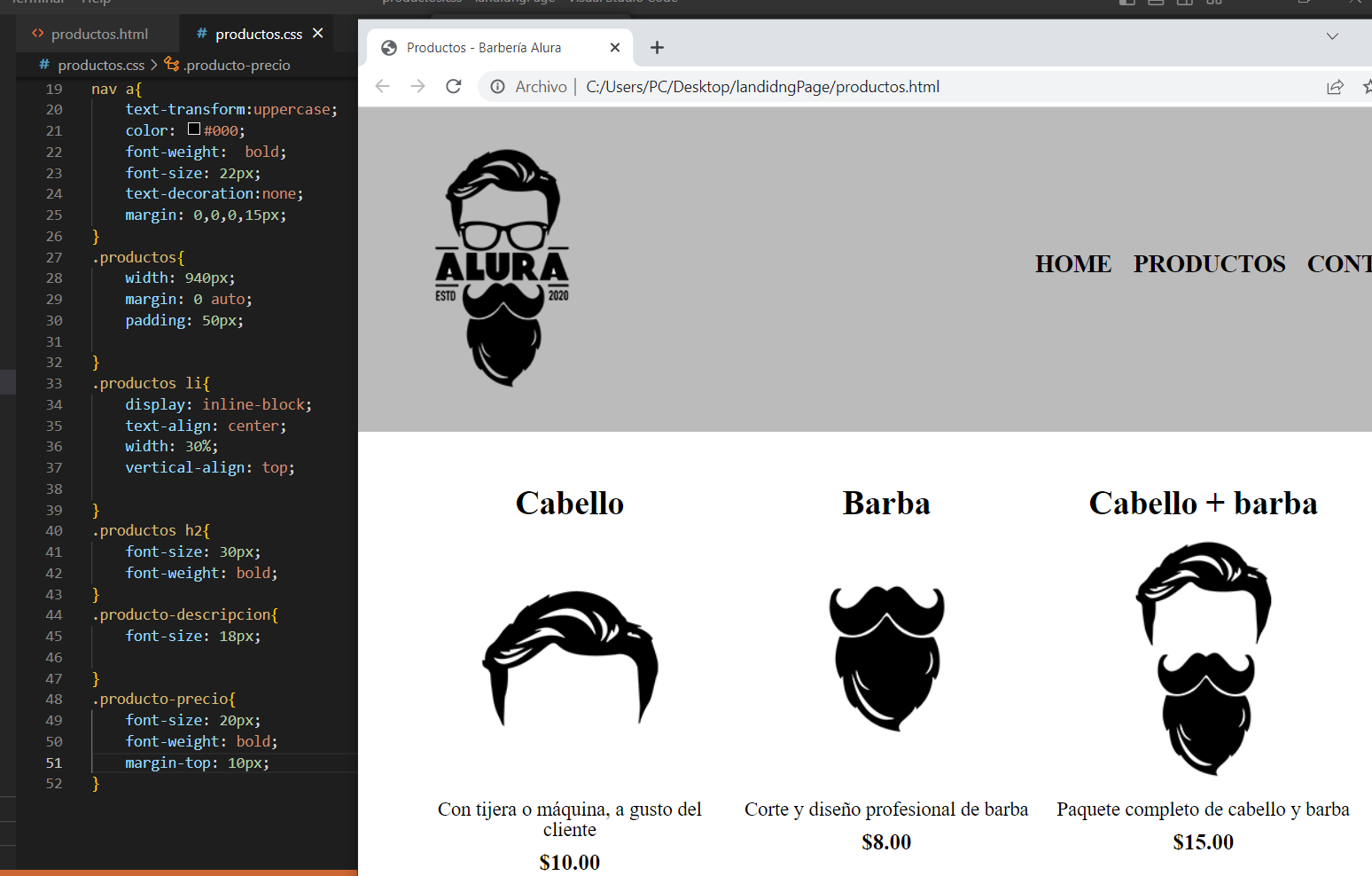The height and width of the screenshot is (876, 1372).
Task: Click the Barba product heading
Action: (886, 504)
